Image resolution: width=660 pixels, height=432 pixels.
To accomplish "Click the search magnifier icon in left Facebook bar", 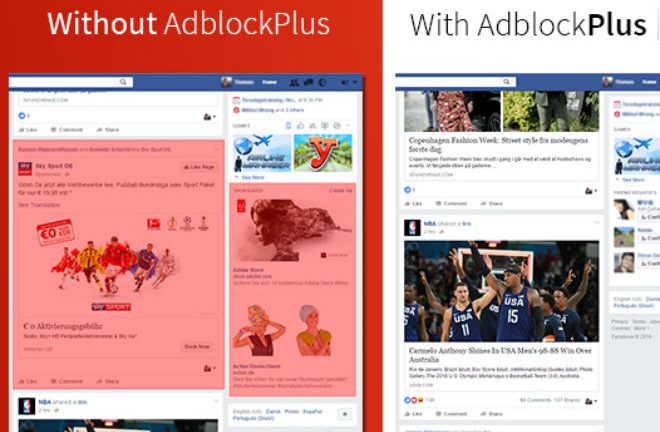I will pos(123,82).
